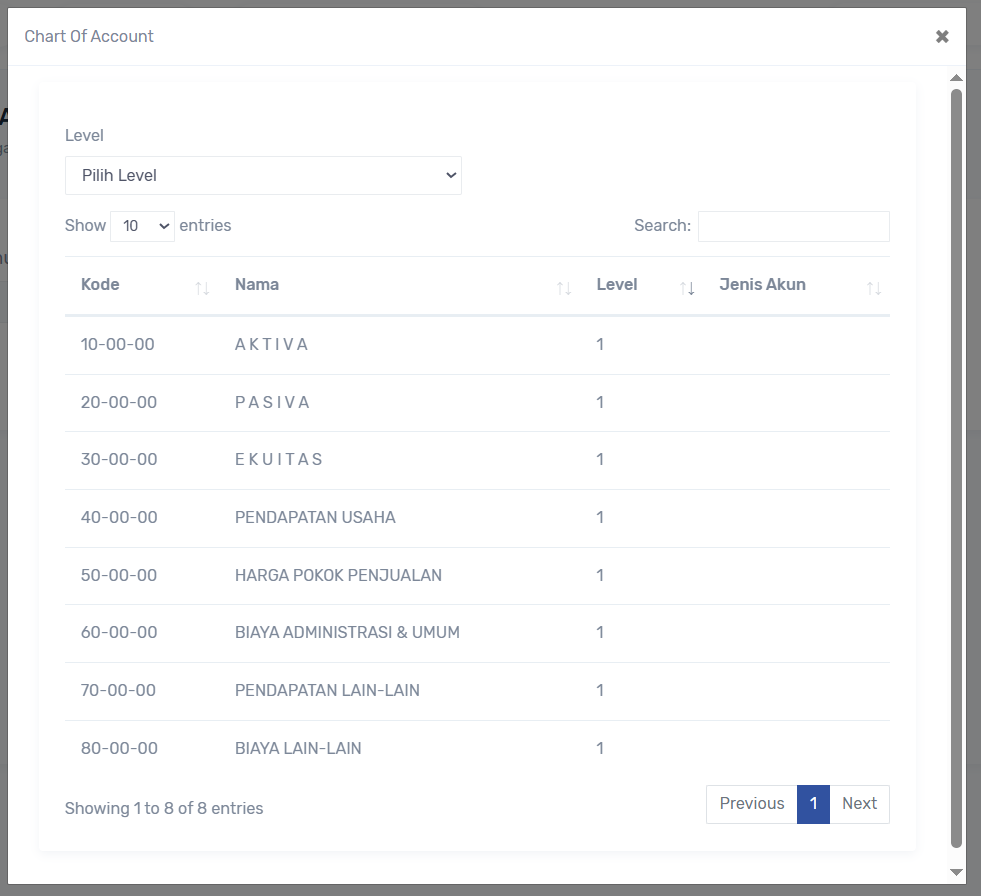981x896 pixels.
Task: Sort table by Jenis Akun icon
Action: tap(874, 288)
